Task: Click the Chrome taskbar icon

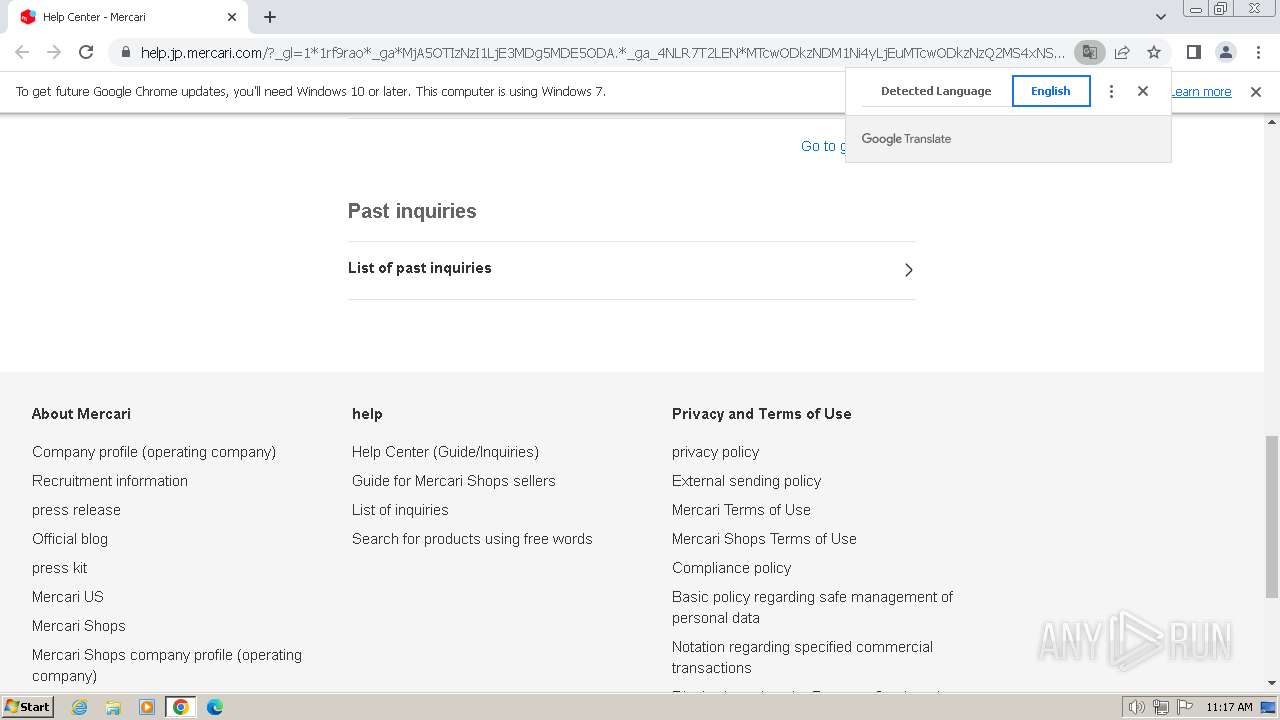Action: (181, 707)
